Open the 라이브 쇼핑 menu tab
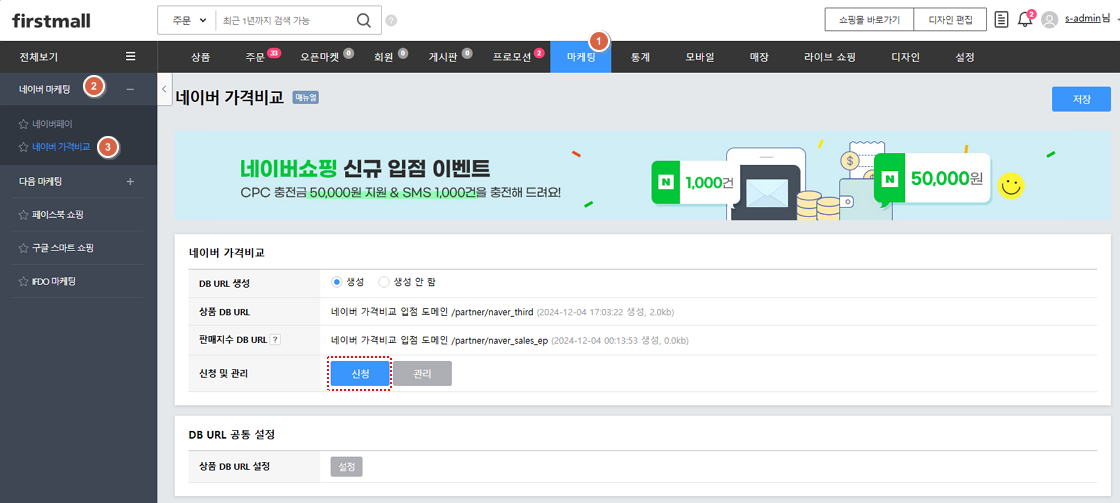 click(x=829, y=57)
